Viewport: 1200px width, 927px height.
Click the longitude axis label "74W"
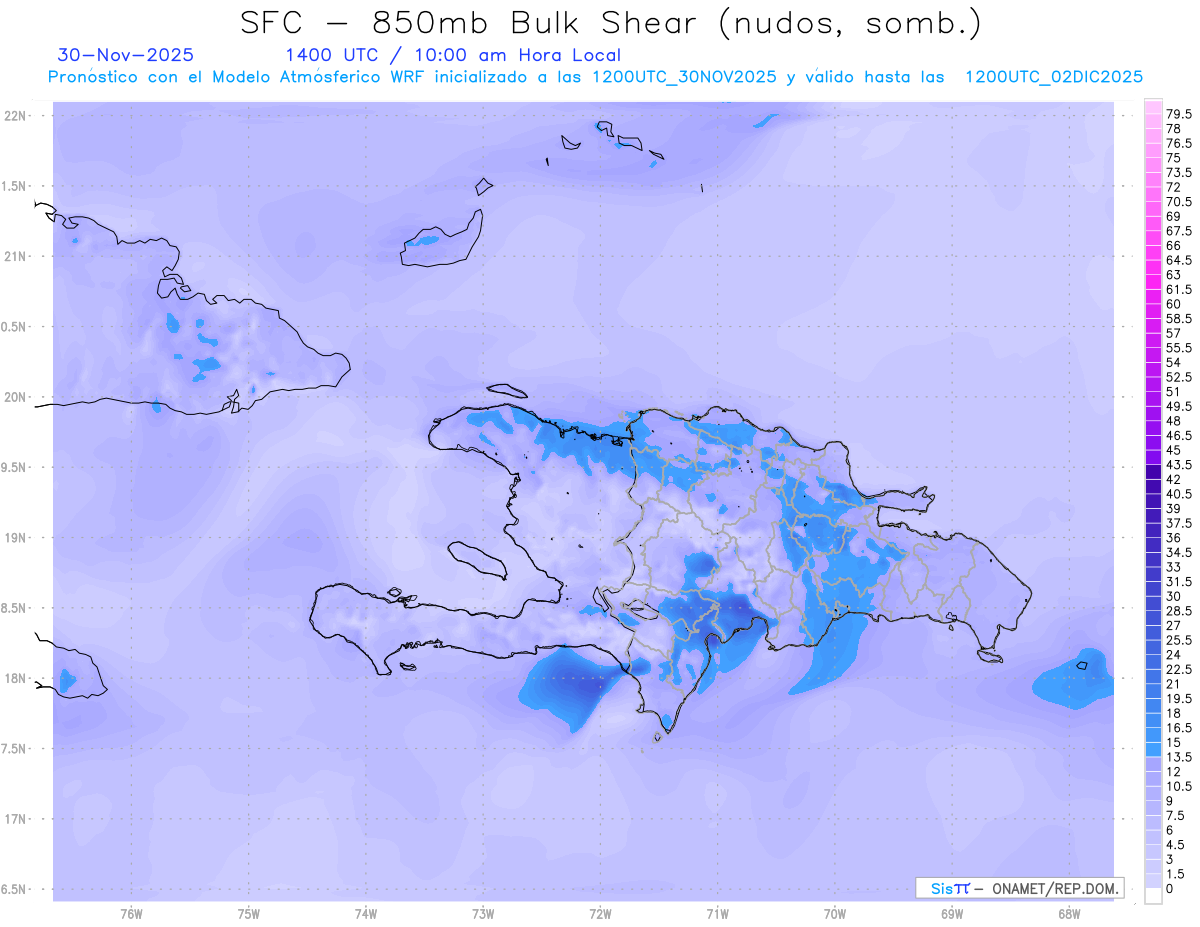click(366, 912)
